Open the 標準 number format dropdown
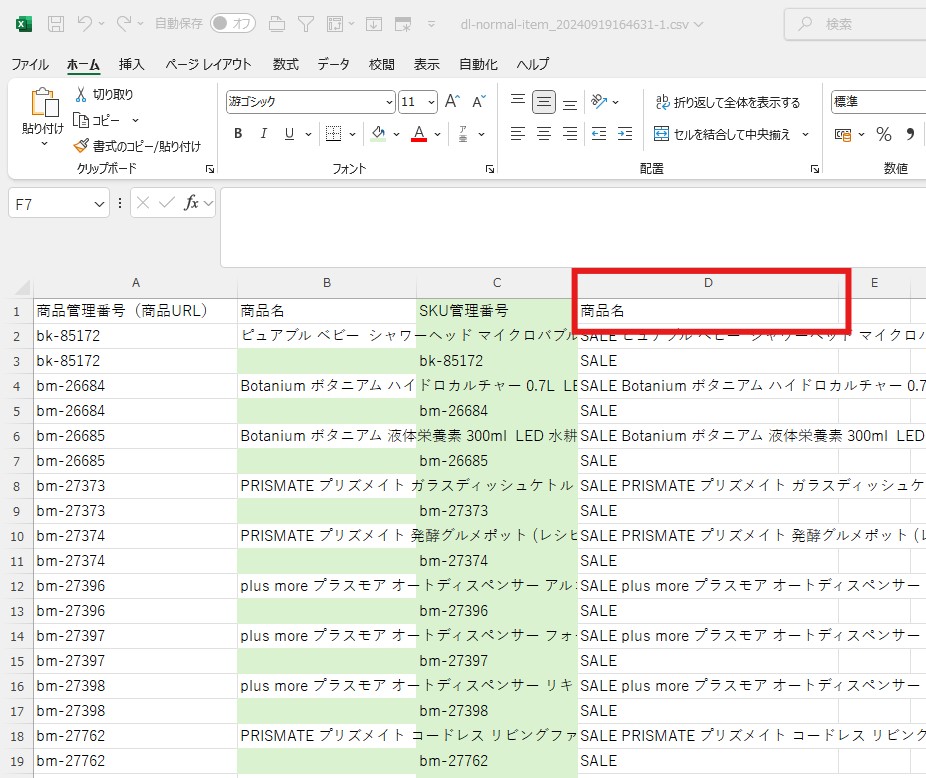The width and height of the screenshot is (926, 778). [x=878, y=102]
